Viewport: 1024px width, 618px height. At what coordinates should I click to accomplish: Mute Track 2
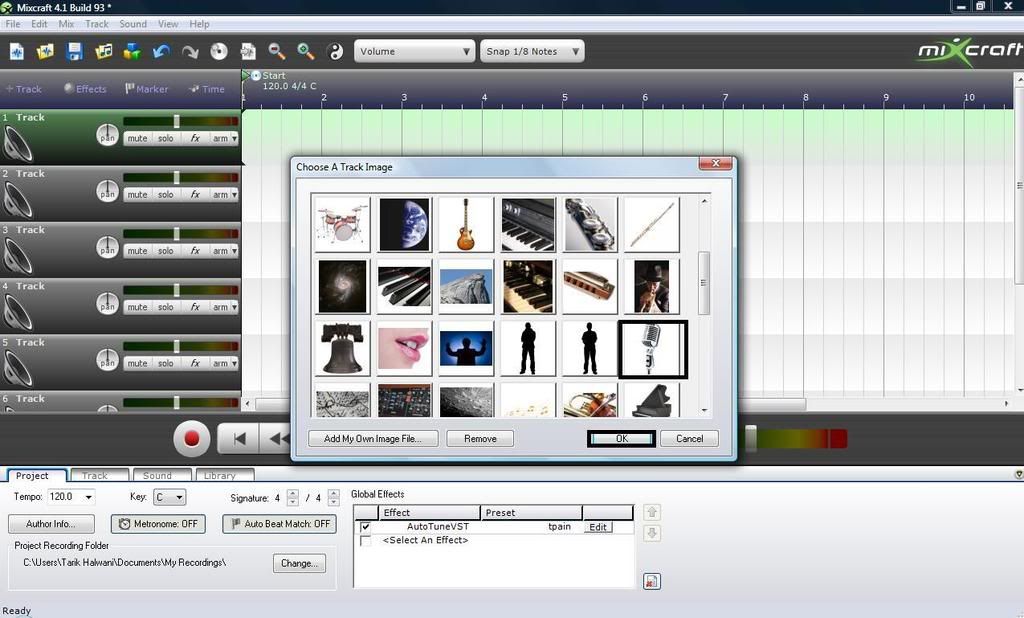click(137, 195)
